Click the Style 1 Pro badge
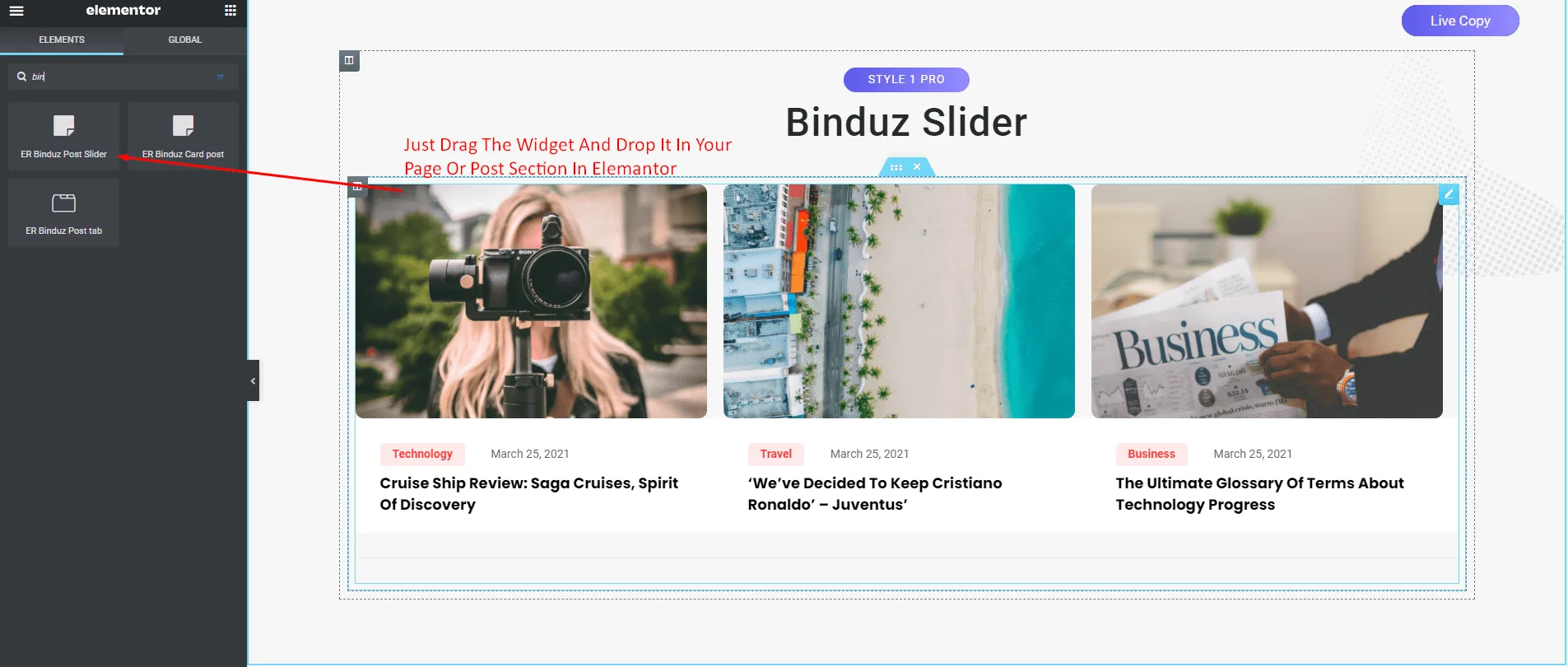This screenshot has width=1568, height=667. [x=906, y=80]
